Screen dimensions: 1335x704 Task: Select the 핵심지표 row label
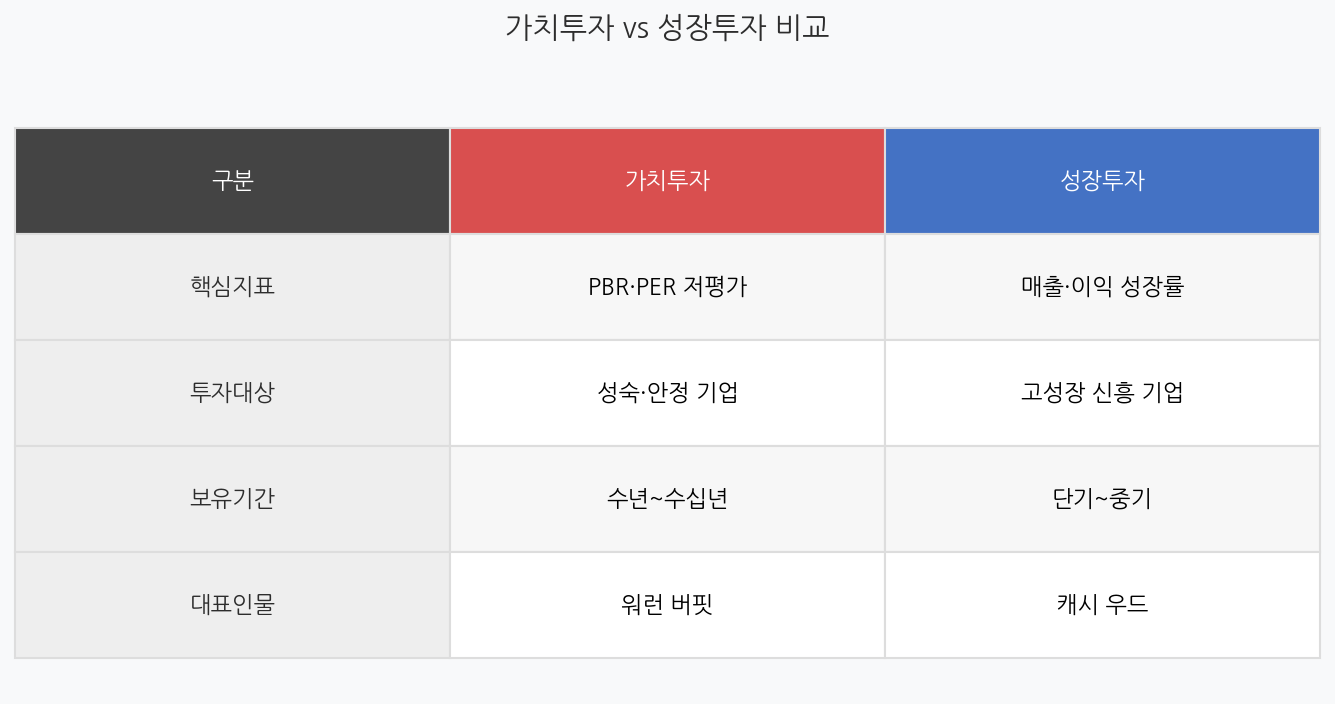[x=232, y=287]
